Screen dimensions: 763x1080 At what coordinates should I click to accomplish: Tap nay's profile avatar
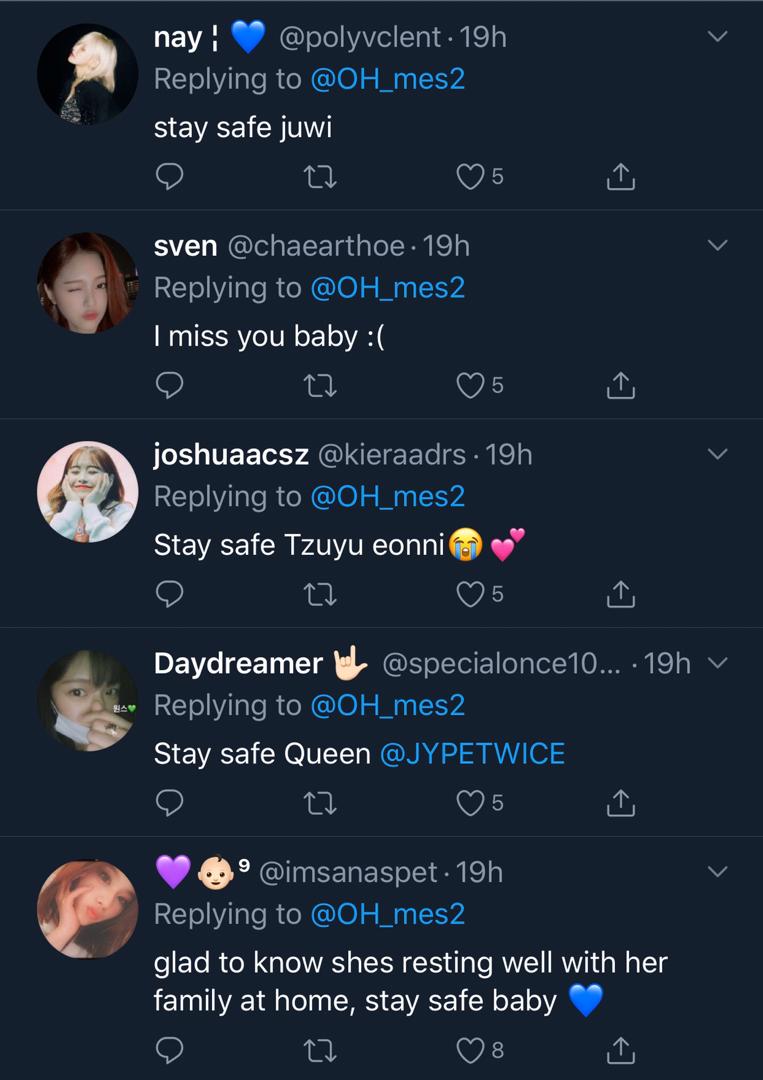pyautogui.click(x=87, y=74)
